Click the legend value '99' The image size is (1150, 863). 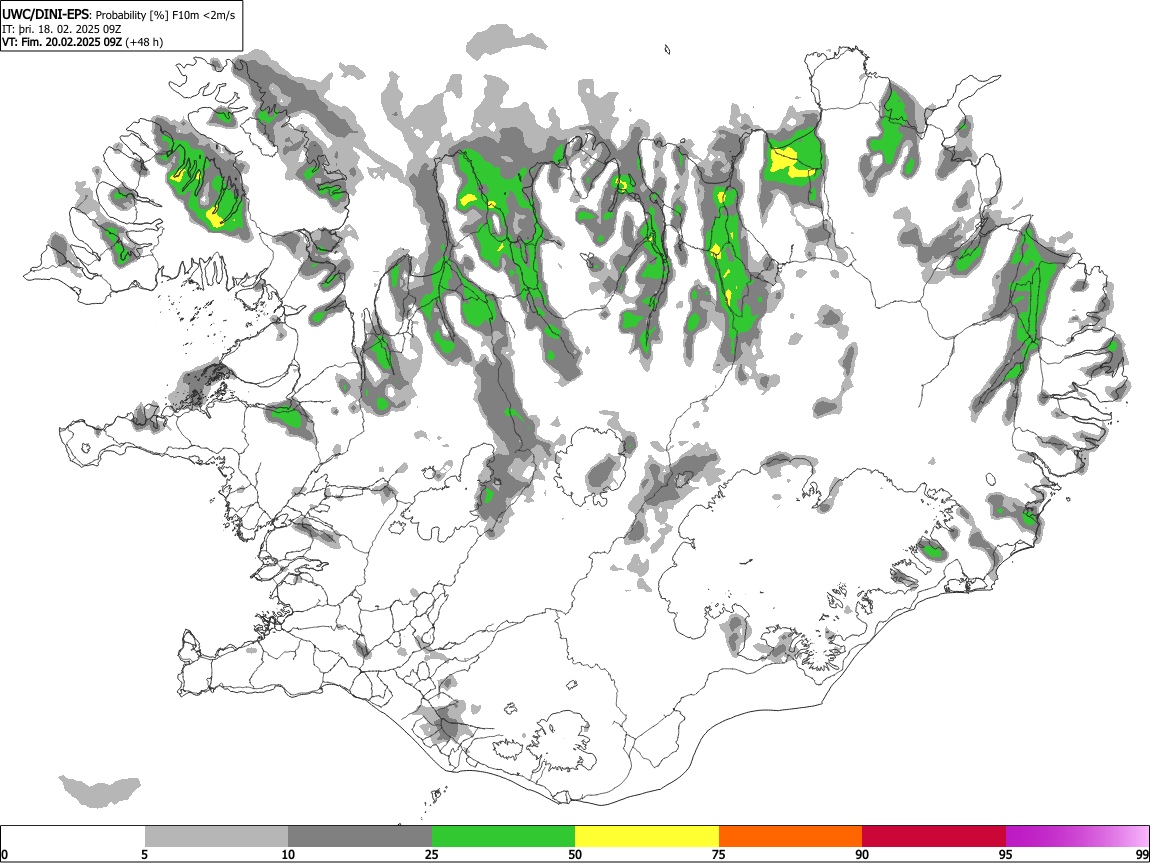pos(1141,854)
